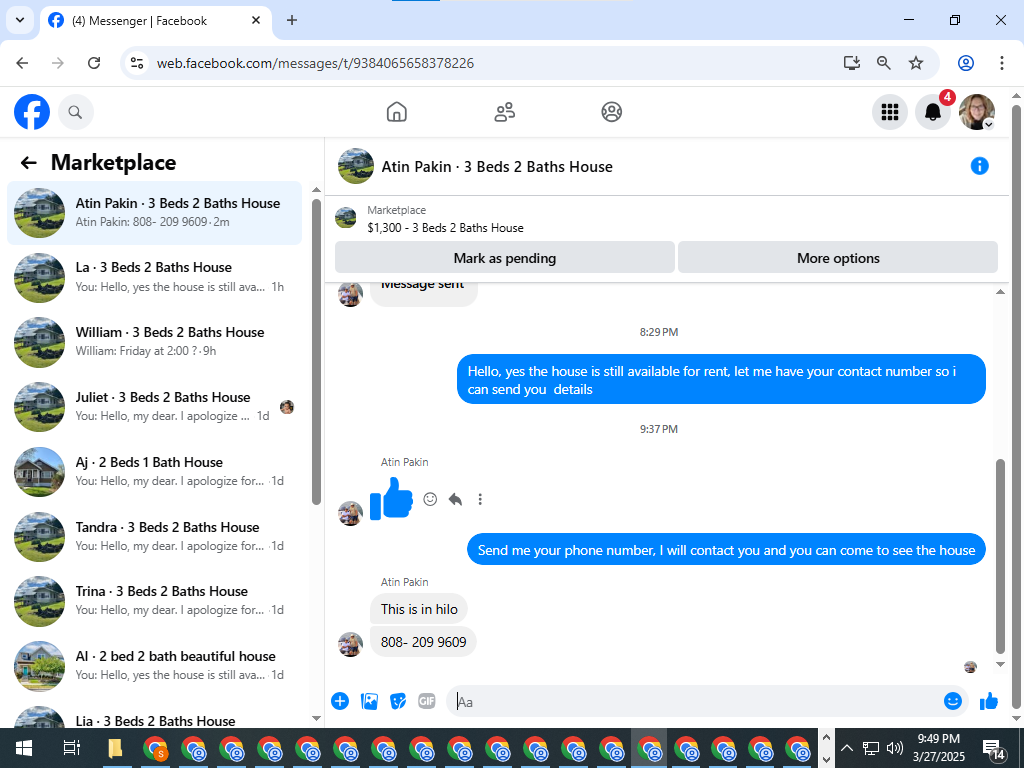
Task: Attach a file with photo icon
Action: click(x=369, y=701)
